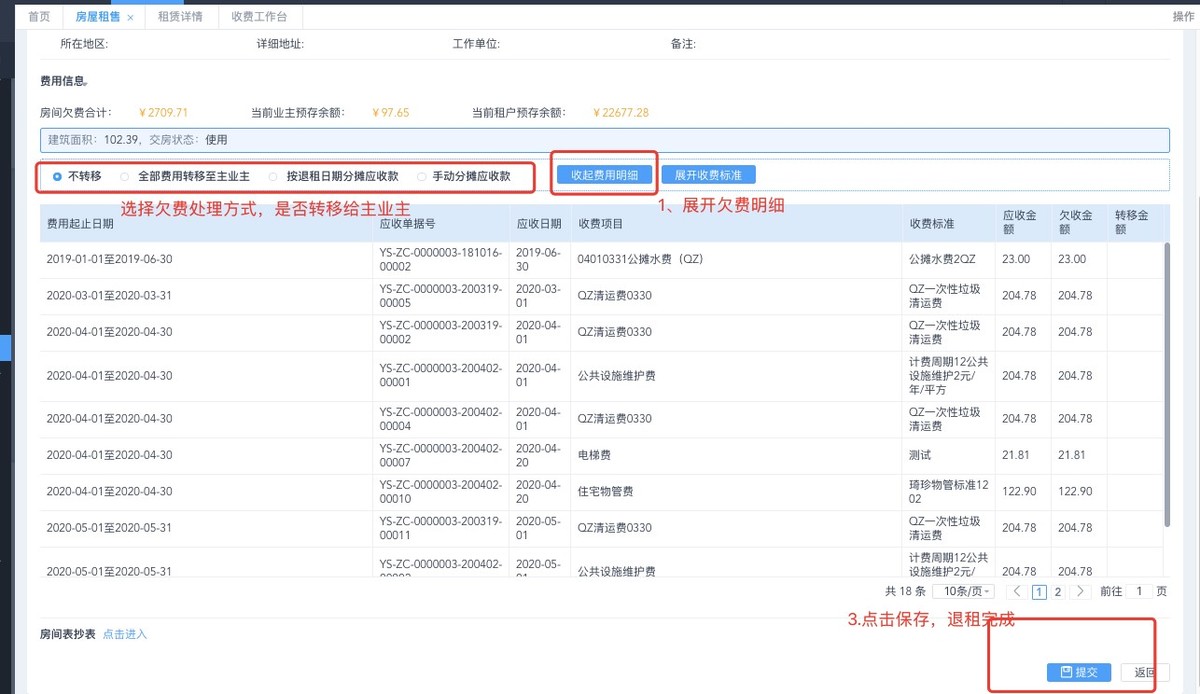This screenshot has width=1200, height=694.
Task: Click the 房间欠费合计 amount ¥2709.71
Action: coord(163,113)
